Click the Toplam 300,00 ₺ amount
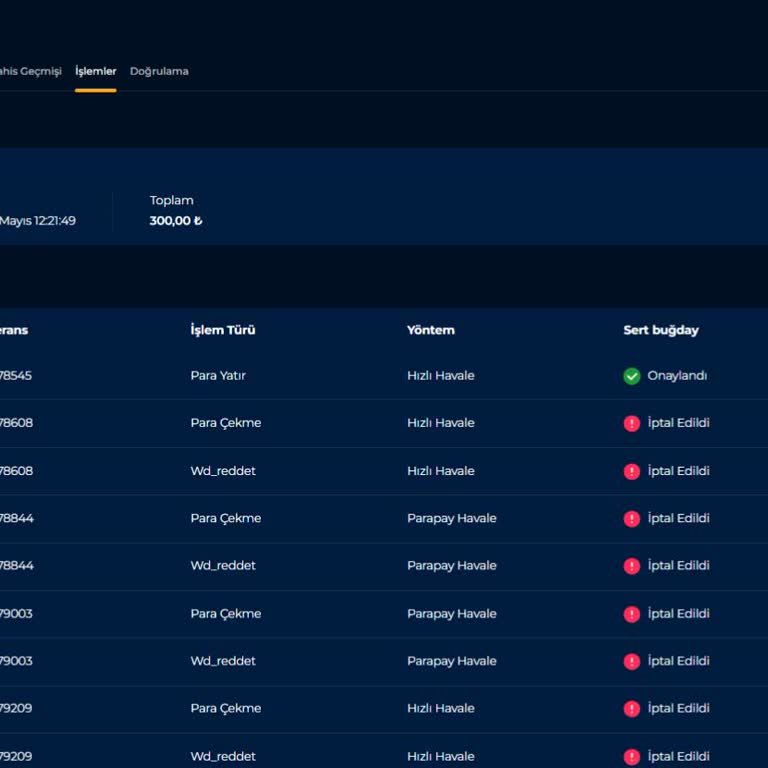Image resolution: width=768 pixels, height=768 pixels. point(175,221)
